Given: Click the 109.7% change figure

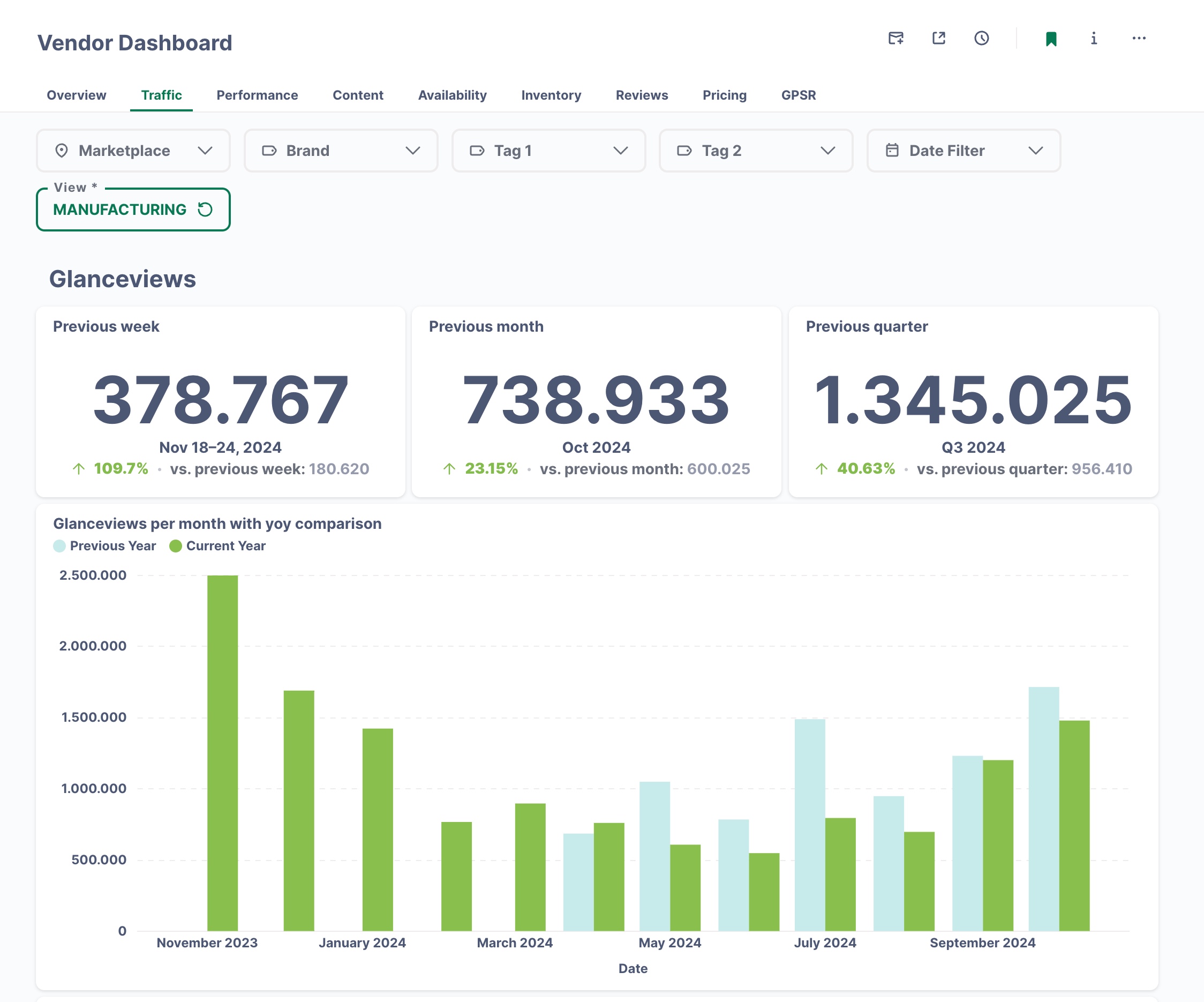Looking at the screenshot, I should (121, 469).
